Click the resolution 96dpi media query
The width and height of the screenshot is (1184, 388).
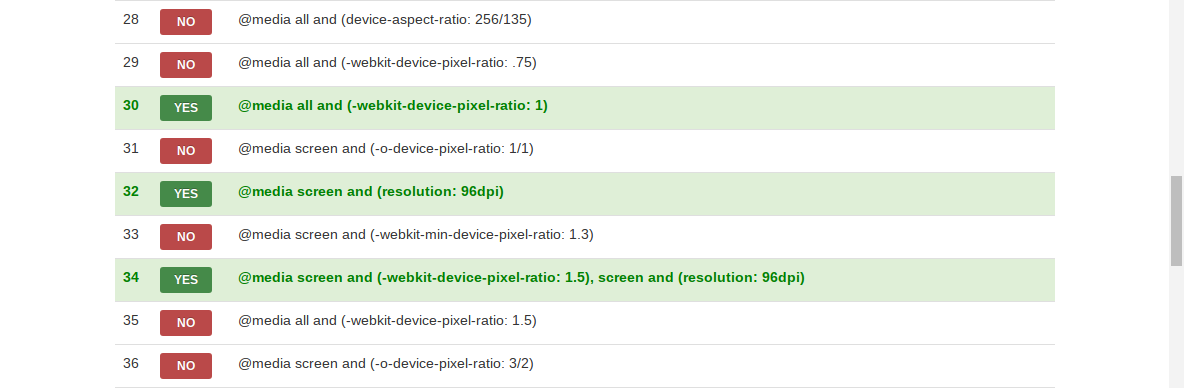click(371, 192)
